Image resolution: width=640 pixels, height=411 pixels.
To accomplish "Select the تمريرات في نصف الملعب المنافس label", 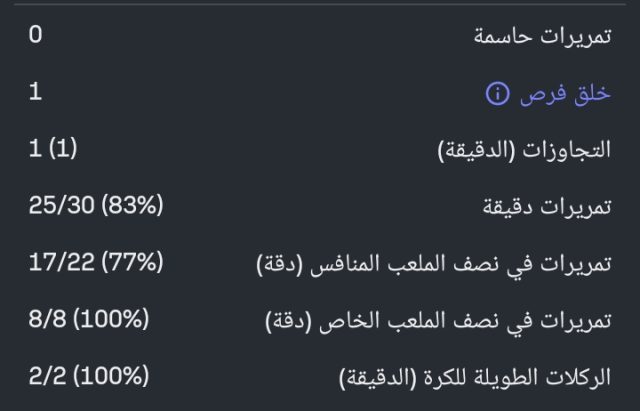I will [433, 265].
